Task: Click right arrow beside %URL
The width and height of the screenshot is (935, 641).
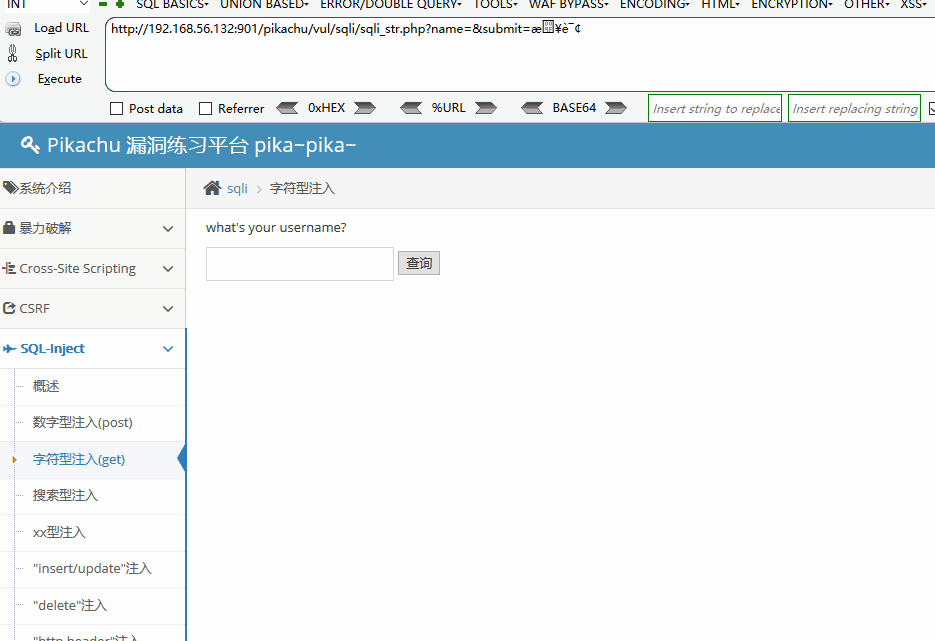Action: 486,108
